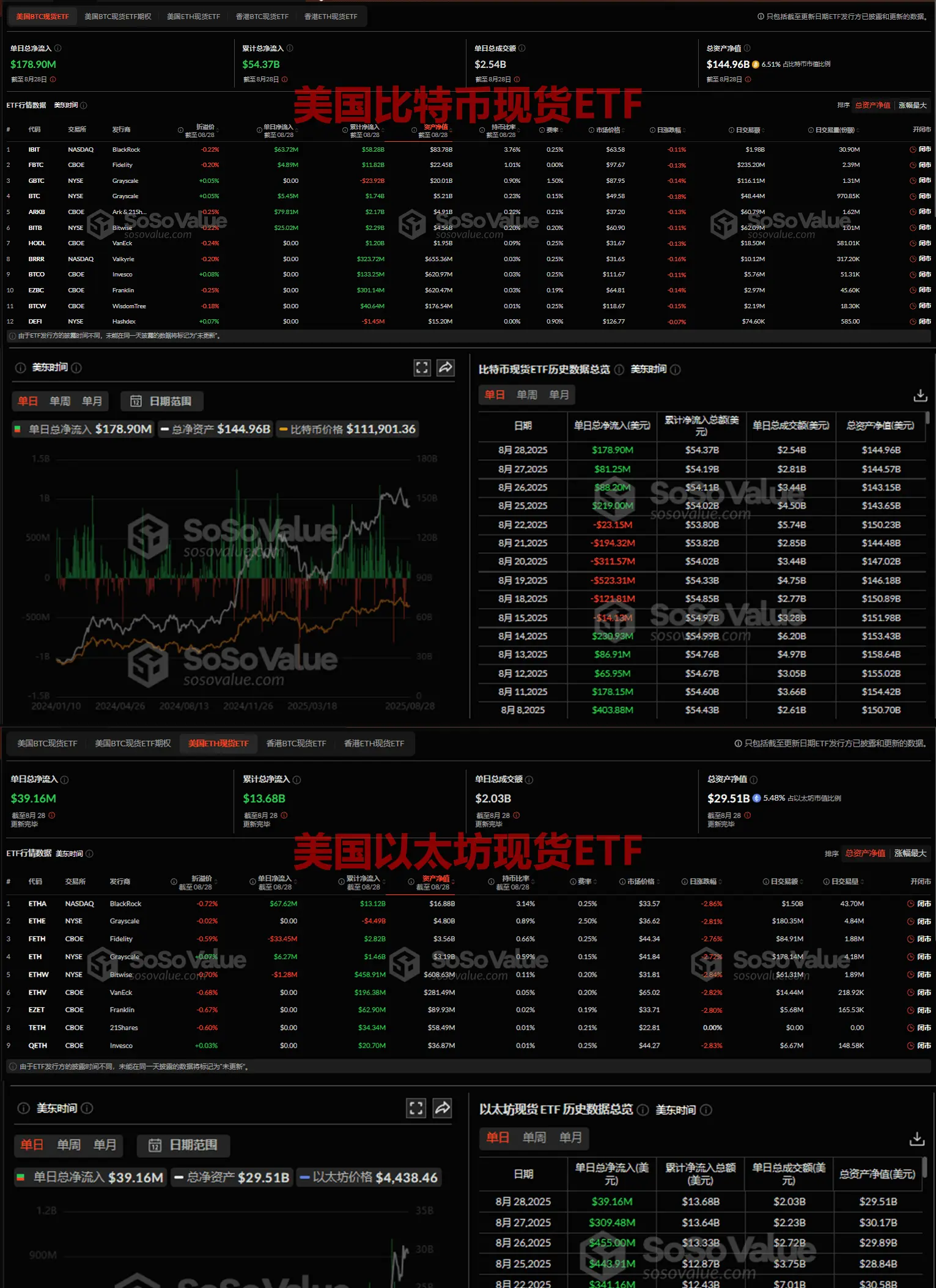Open the ETHE Grayscale row

tap(468, 921)
